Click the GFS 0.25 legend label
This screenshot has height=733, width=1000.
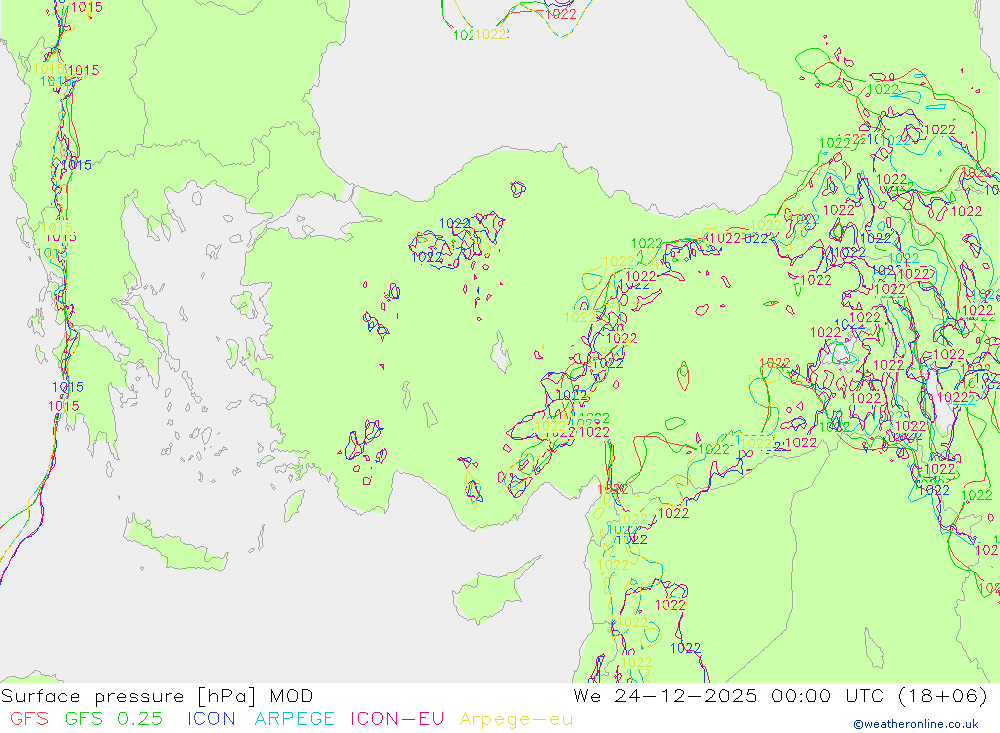pyautogui.click(x=114, y=719)
